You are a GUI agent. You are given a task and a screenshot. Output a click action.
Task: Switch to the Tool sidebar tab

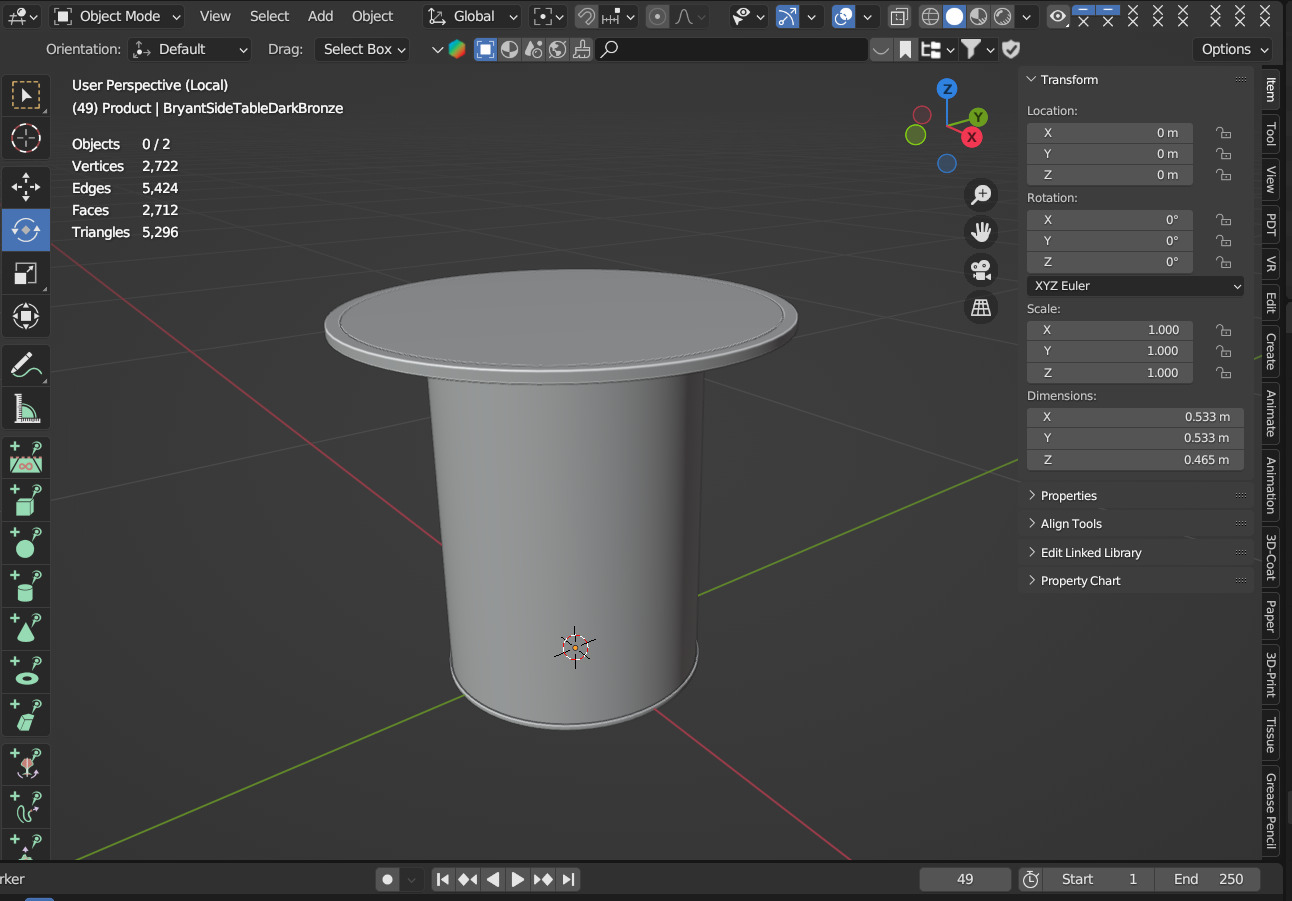point(1271,133)
